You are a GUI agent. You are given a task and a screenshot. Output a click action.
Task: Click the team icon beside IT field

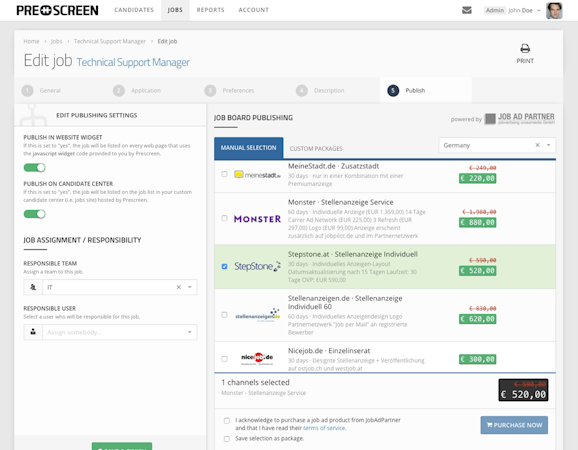point(33,287)
